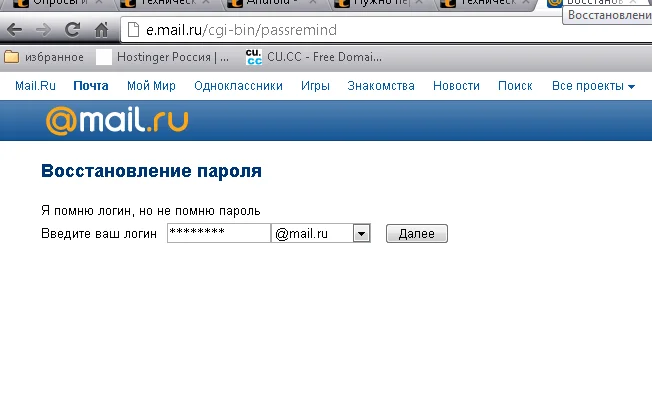Screen dimensions: 652x400
Task: Click the browser forward arrow
Action: [43, 30]
